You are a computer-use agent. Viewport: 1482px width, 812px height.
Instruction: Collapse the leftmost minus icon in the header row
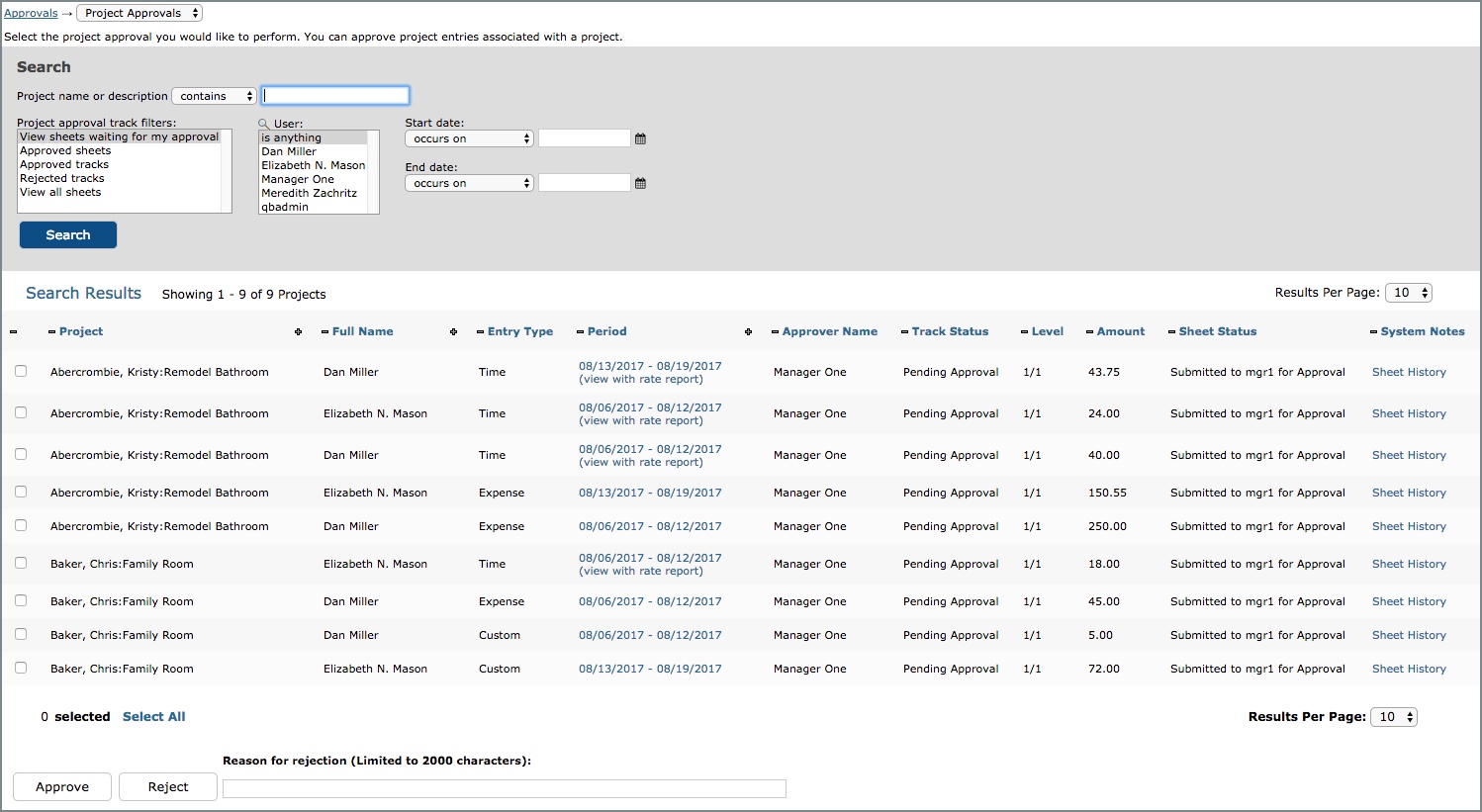coord(13,332)
